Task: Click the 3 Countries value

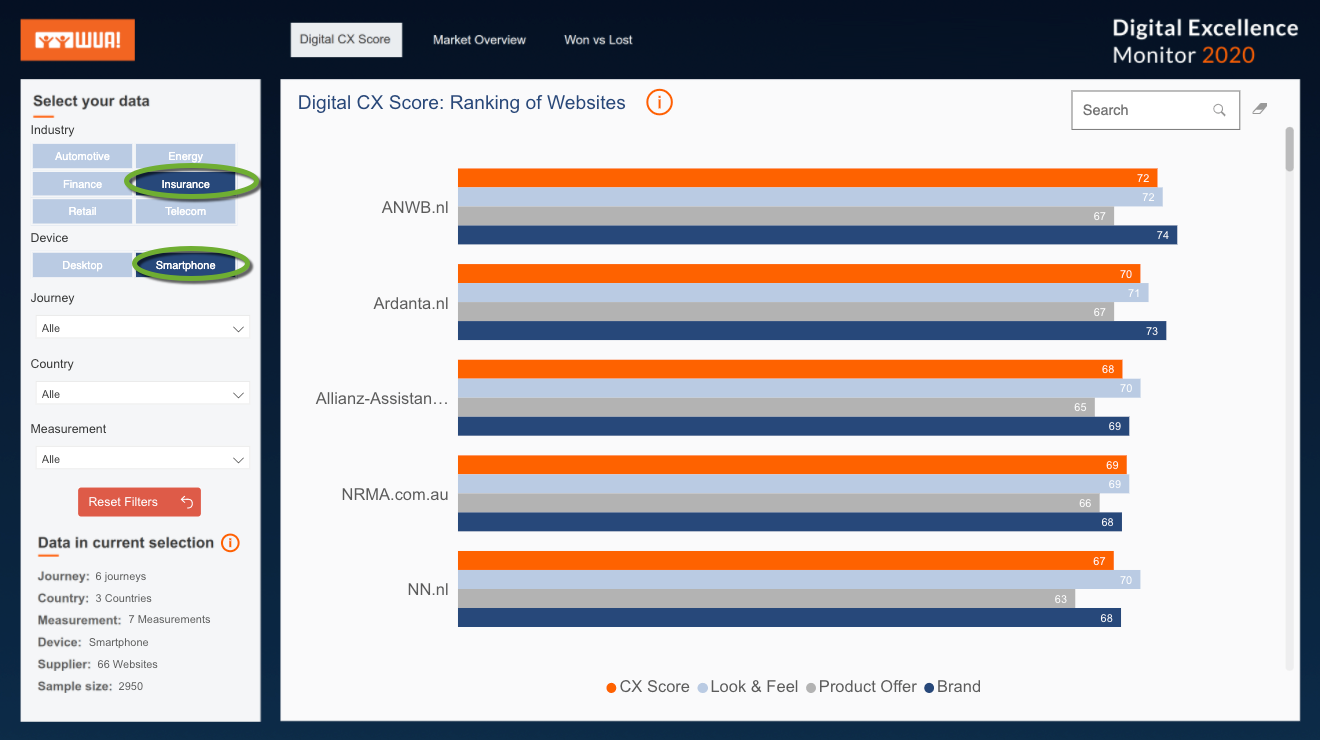Action: tap(123, 598)
